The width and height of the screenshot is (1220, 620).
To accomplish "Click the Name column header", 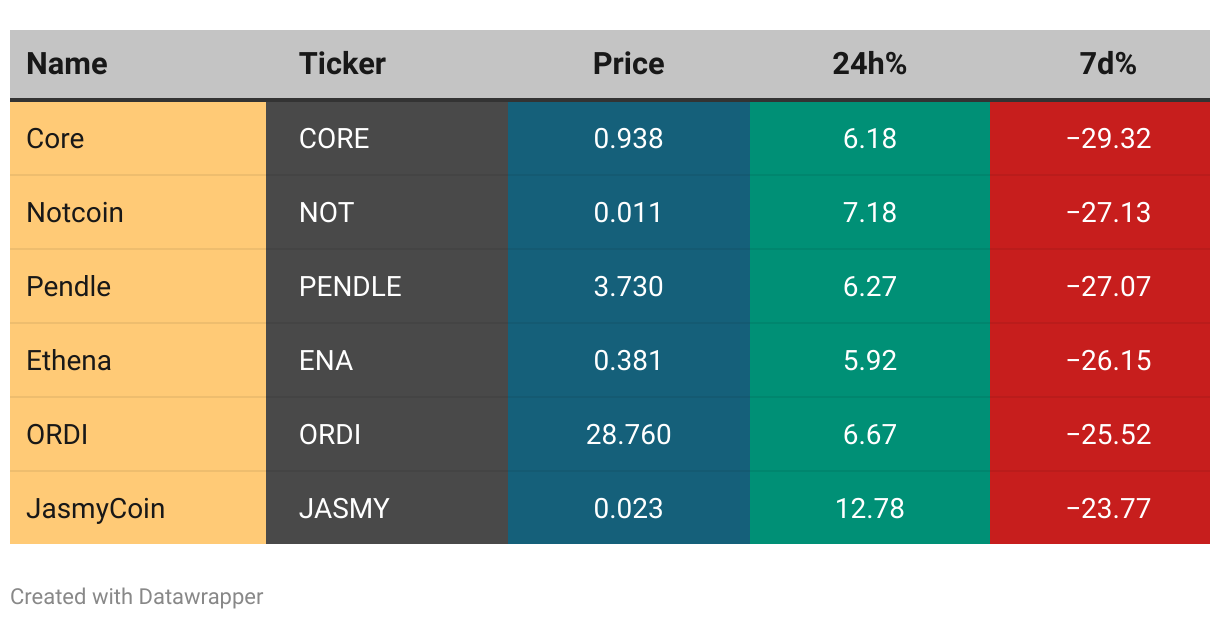I will (67, 64).
